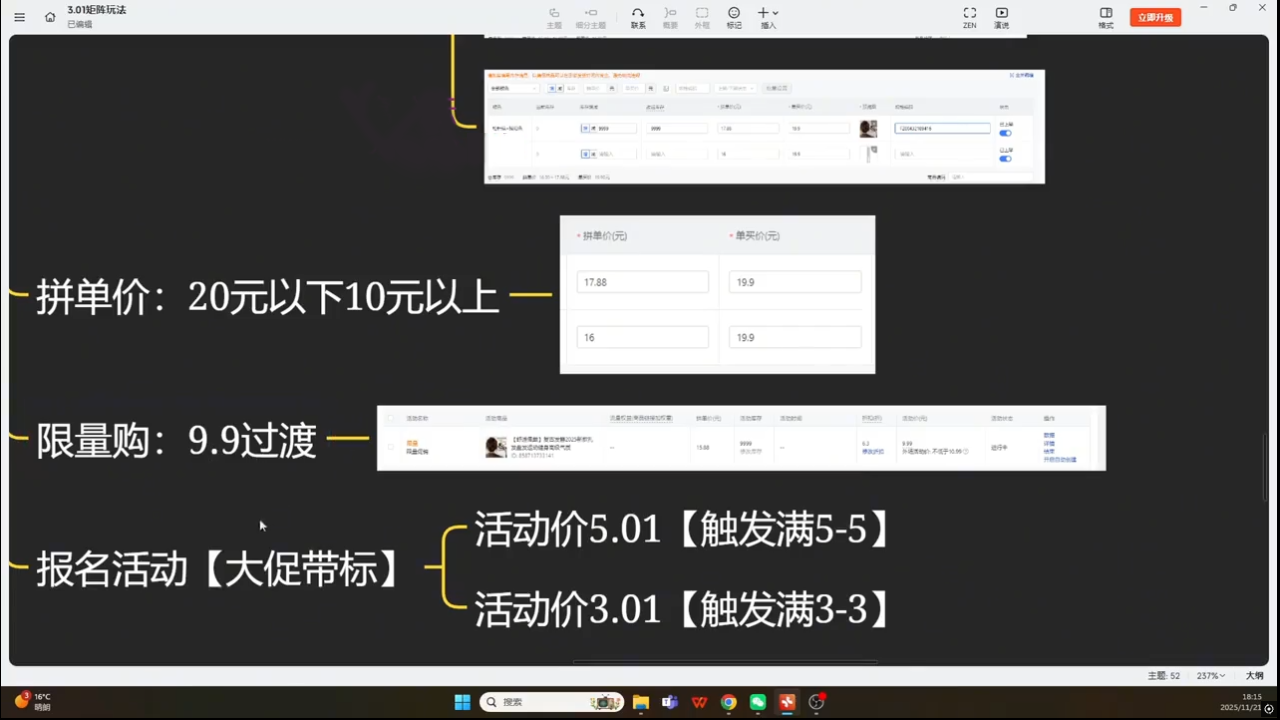Start 演说 pitch presentation mode
Screen dimensions: 1280x720
(1001, 17)
